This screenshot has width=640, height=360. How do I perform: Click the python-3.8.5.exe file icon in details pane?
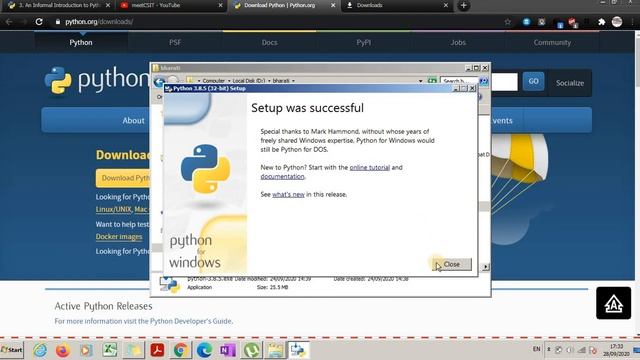169,284
